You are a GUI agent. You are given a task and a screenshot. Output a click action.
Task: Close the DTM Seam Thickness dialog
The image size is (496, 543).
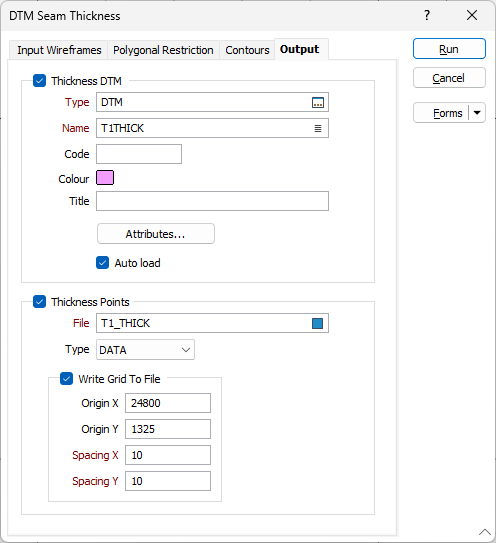(x=472, y=15)
